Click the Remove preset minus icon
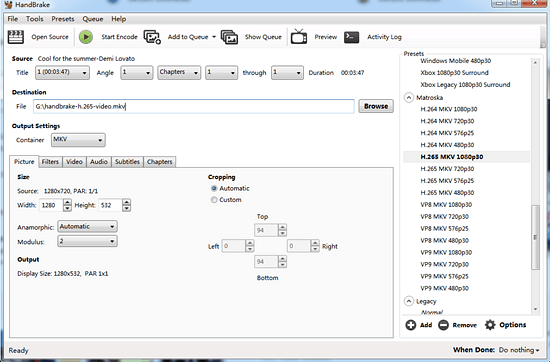The width and height of the screenshot is (550, 362). click(443, 325)
